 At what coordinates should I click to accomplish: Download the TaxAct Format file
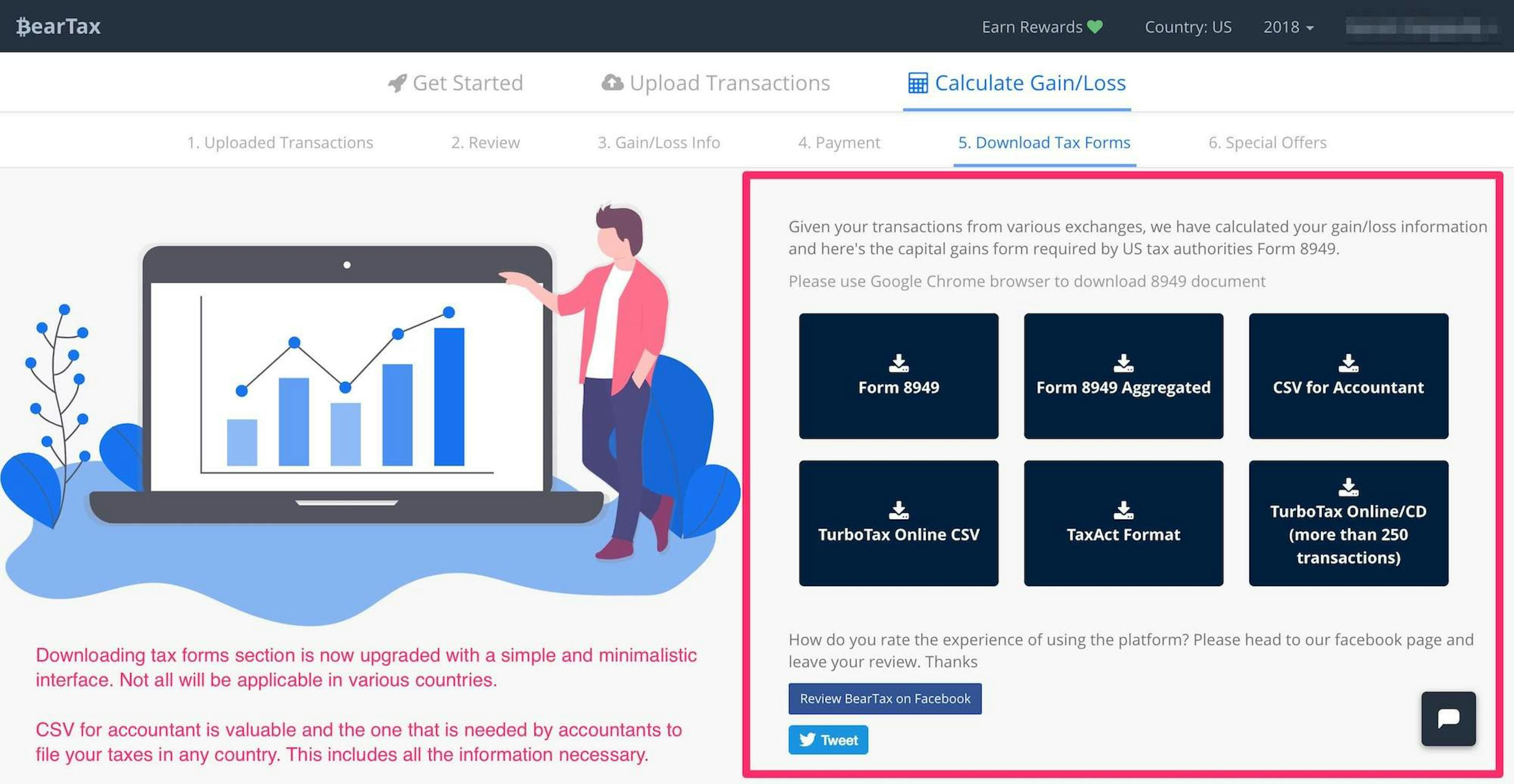pos(1123,523)
